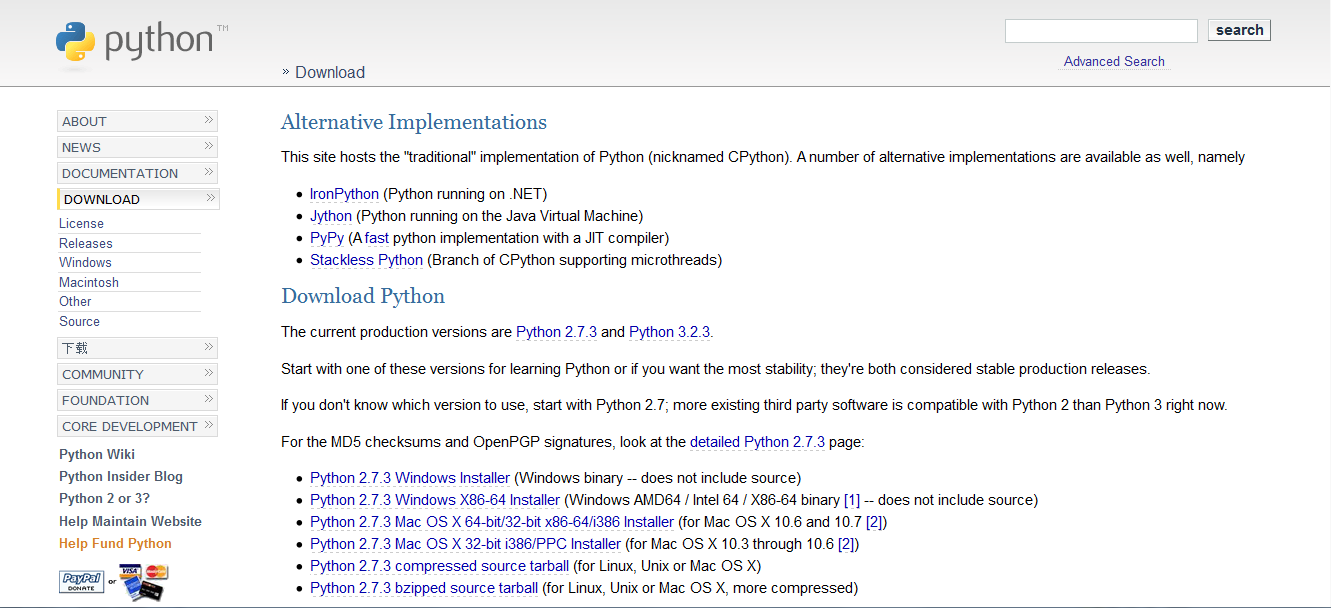The height and width of the screenshot is (608, 1331).
Task: Open the 'Python 2 or 3?' link
Action: [x=105, y=499]
